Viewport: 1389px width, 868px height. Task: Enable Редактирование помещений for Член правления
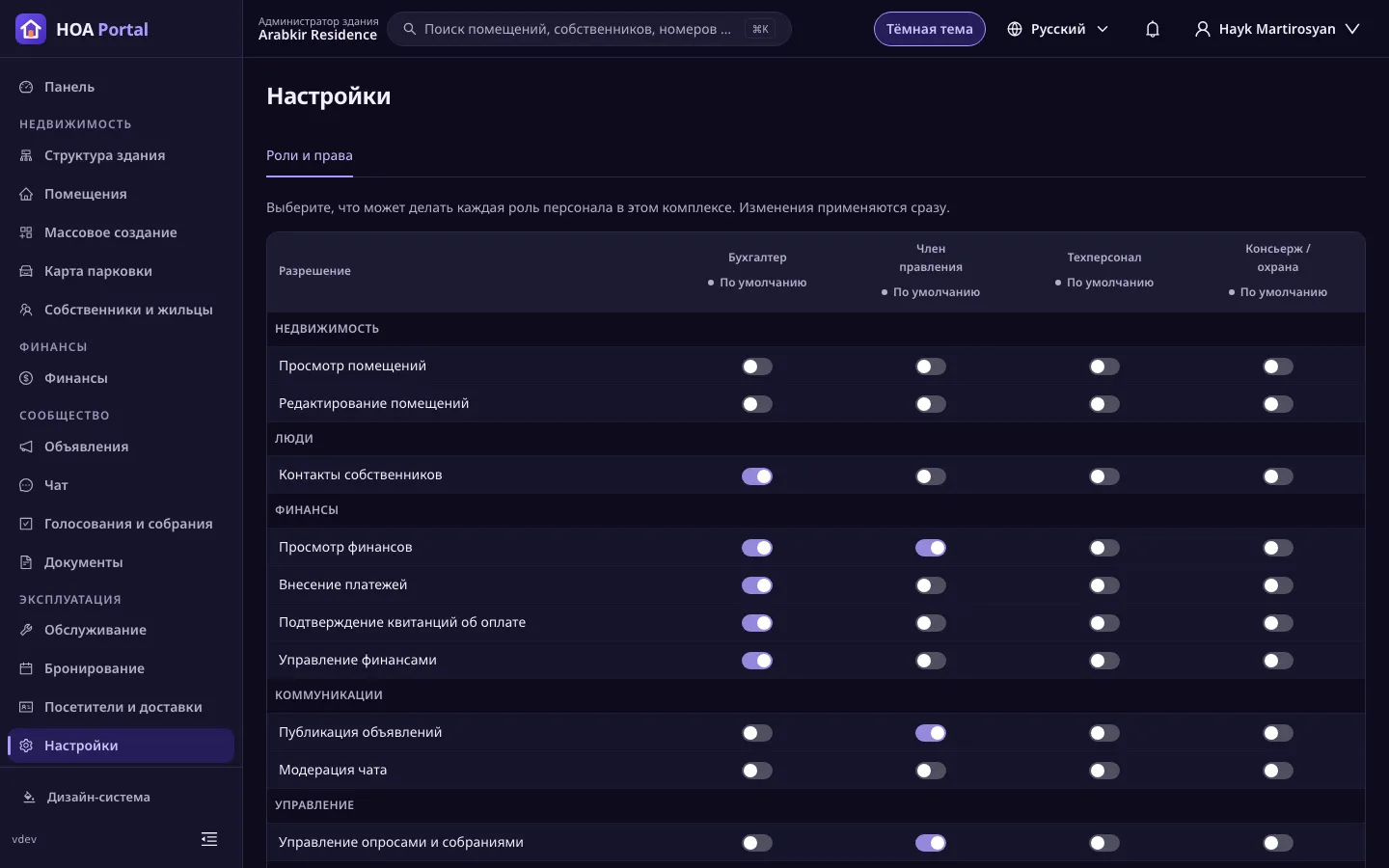(x=931, y=404)
